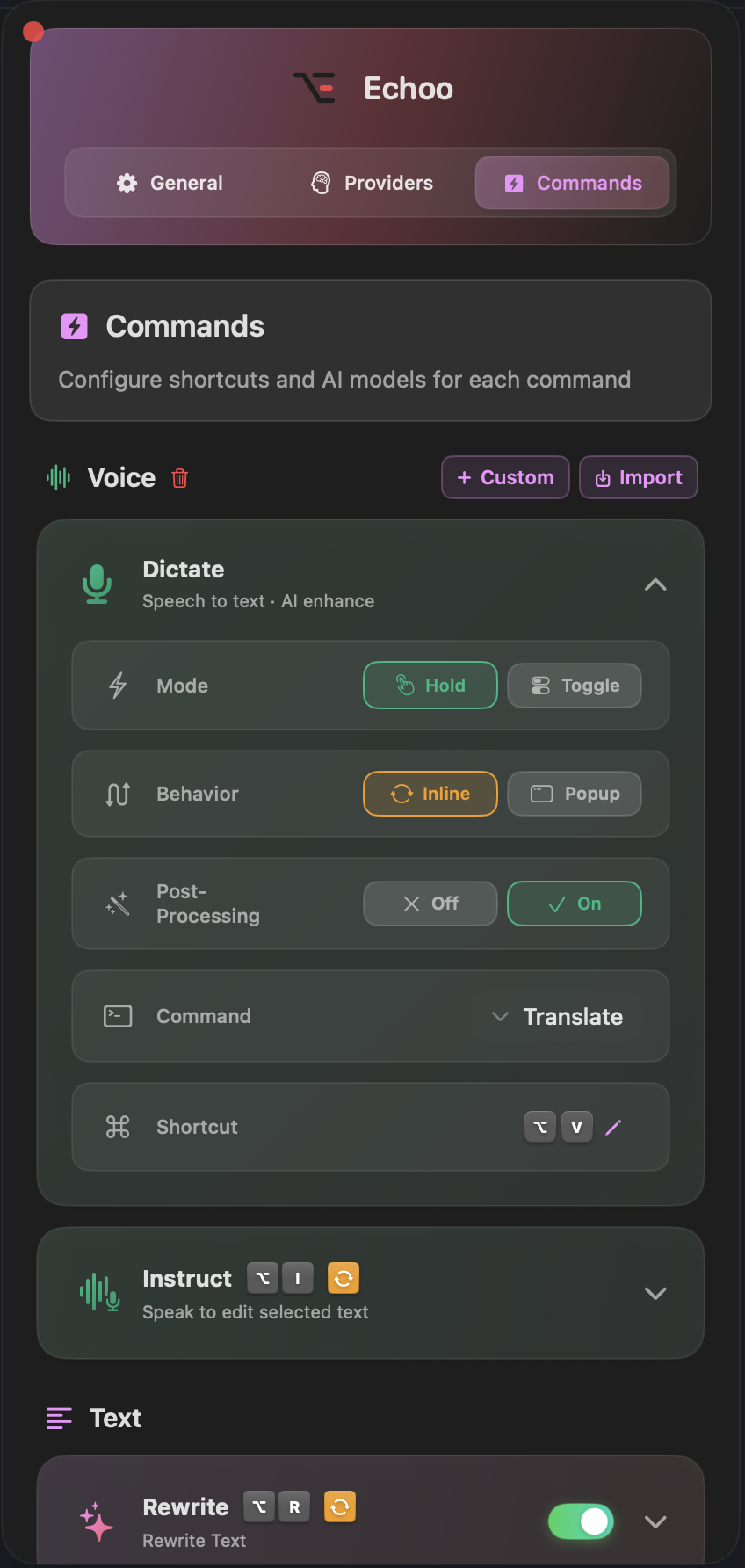Switch Dictate Mode to Toggle
The height and width of the screenshot is (1568, 745).
pos(574,685)
